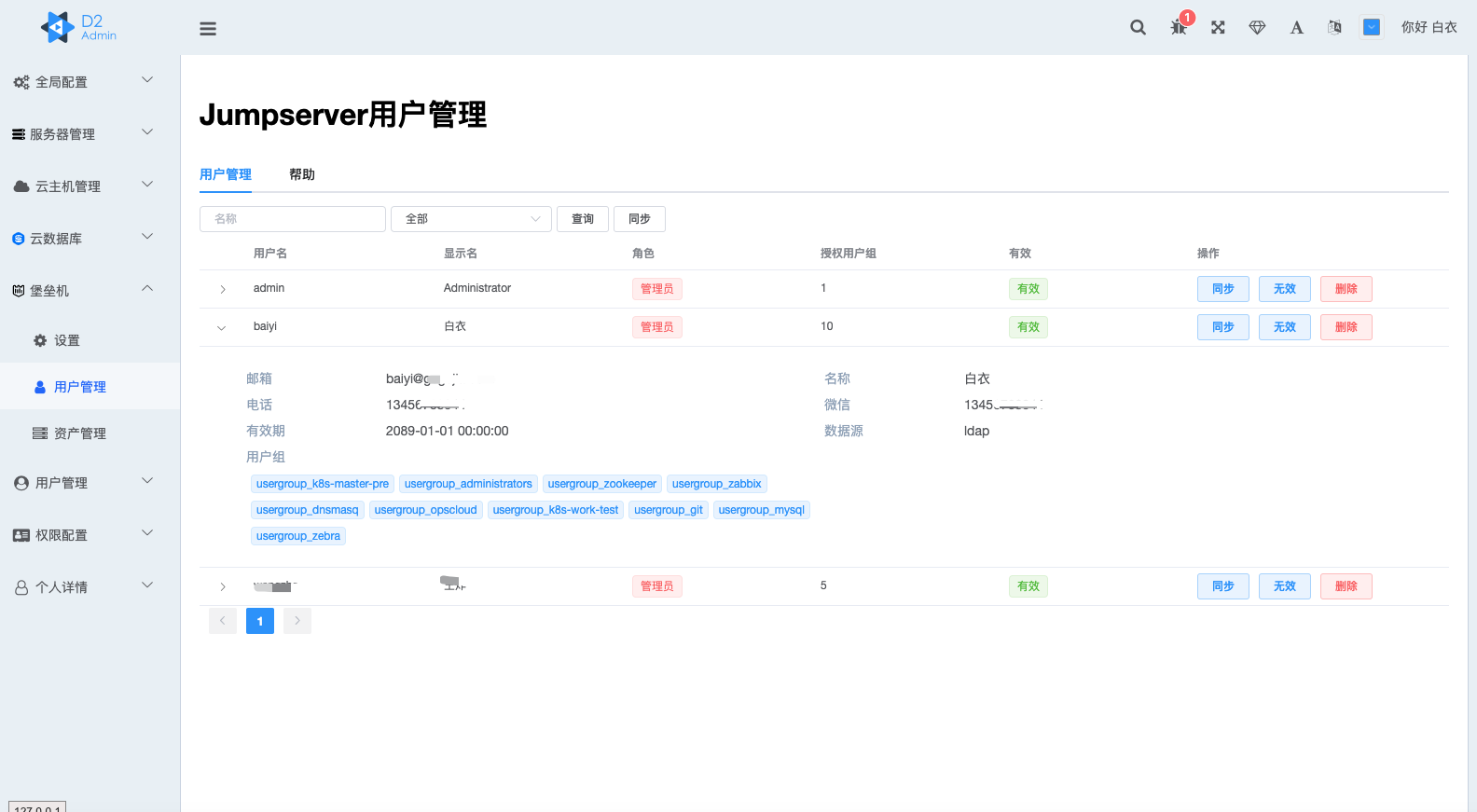Open the language translation icon
Screen dimensions: 1477x812
pyautogui.click(x=1334, y=27)
